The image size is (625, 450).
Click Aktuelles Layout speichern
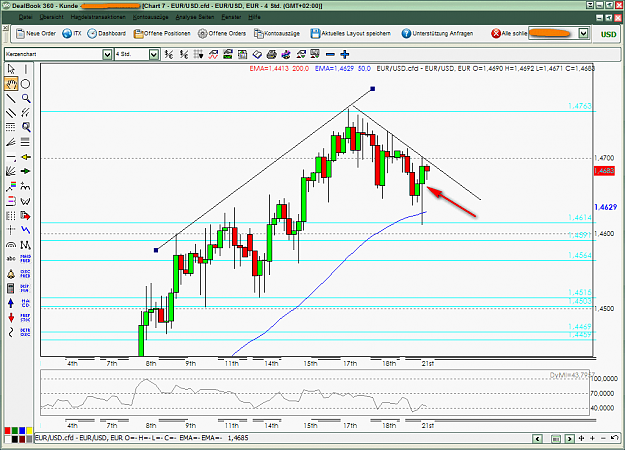click(351, 33)
